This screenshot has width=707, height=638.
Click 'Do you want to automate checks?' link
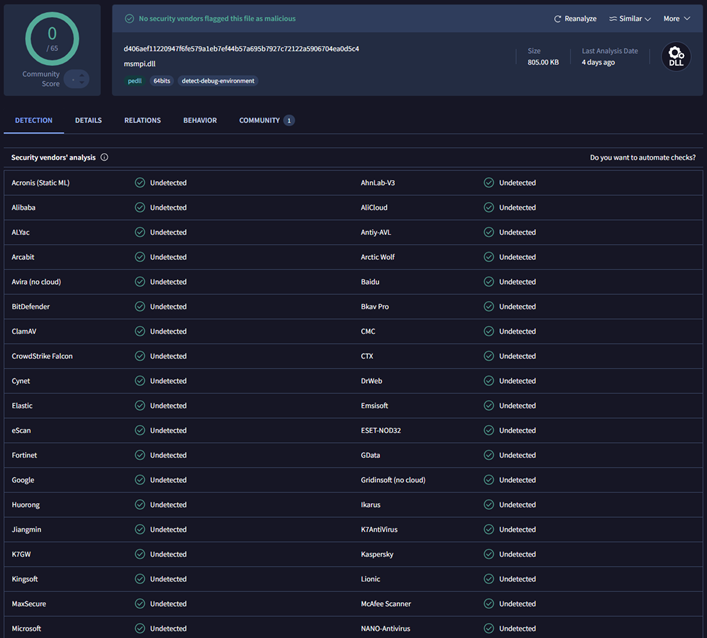point(643,157)
